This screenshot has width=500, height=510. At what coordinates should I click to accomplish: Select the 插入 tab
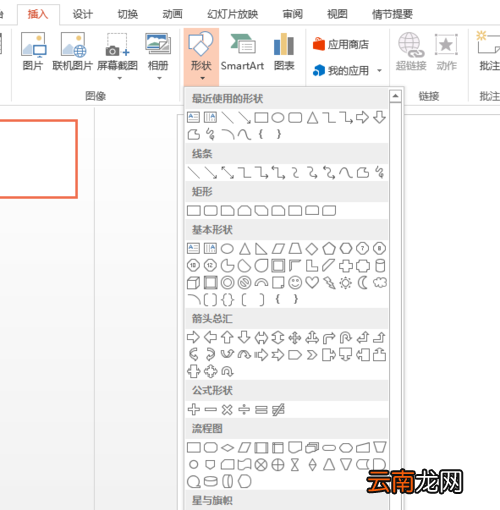(38, 14)
